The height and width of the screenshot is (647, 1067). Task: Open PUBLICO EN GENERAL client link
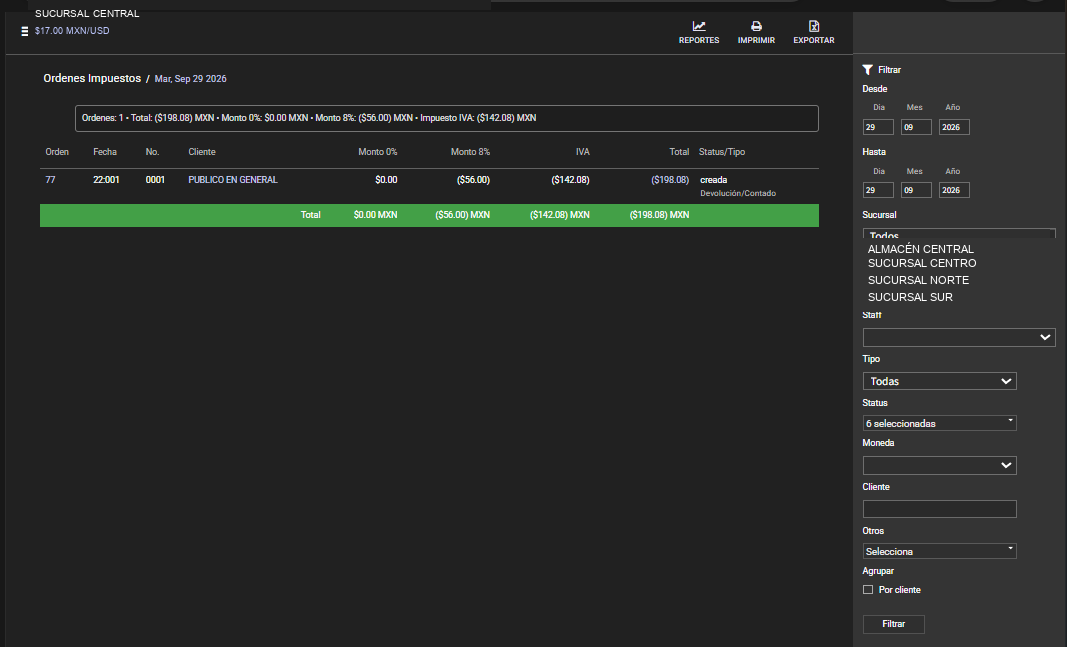233,180
